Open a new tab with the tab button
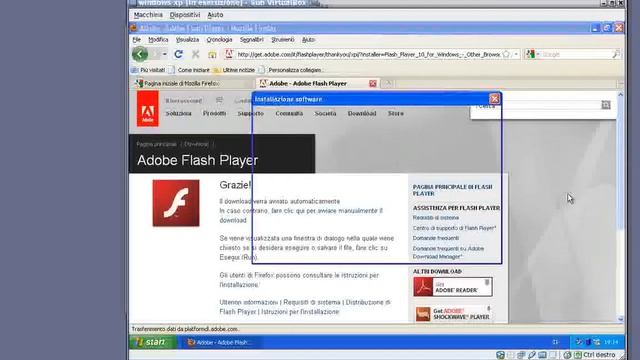Viewport: 640px width, 360px height. [388, 83]
